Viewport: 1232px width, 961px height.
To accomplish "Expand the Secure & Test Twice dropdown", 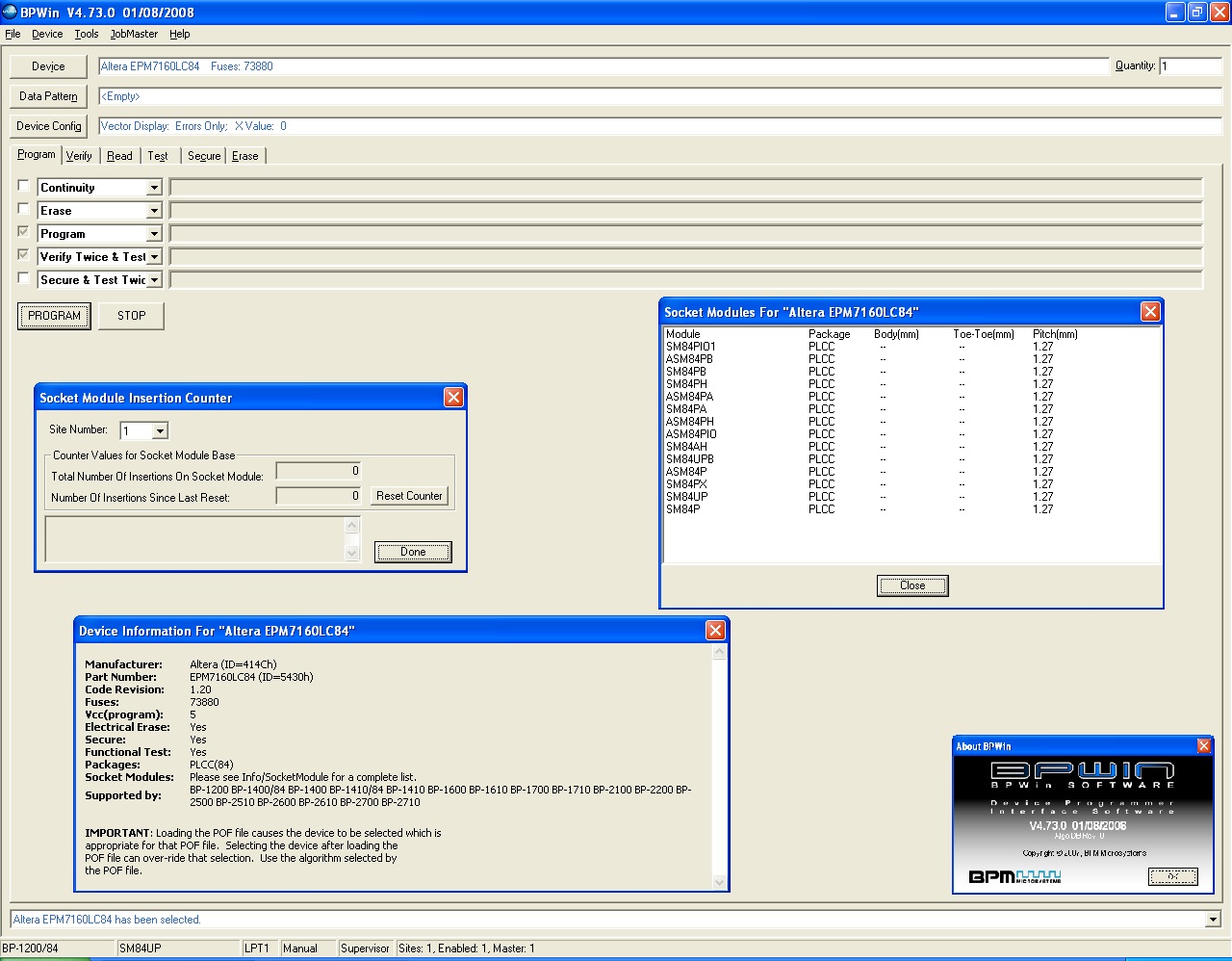I will [x=154, y=280].
